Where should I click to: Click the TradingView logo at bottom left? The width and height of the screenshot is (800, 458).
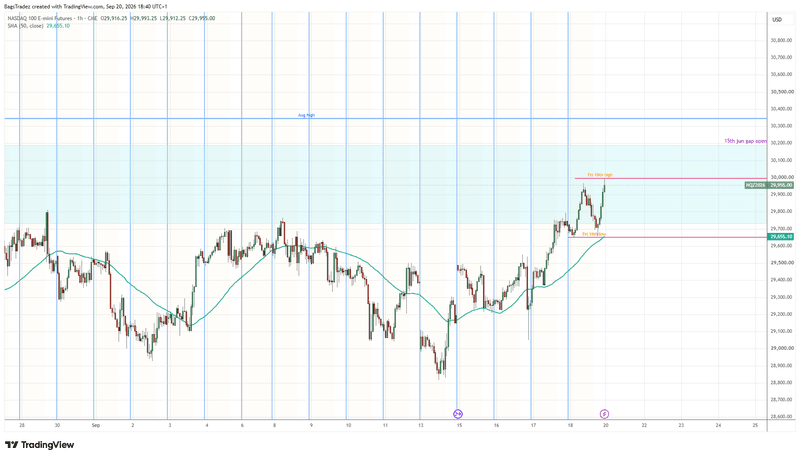[x=40, y=445]
